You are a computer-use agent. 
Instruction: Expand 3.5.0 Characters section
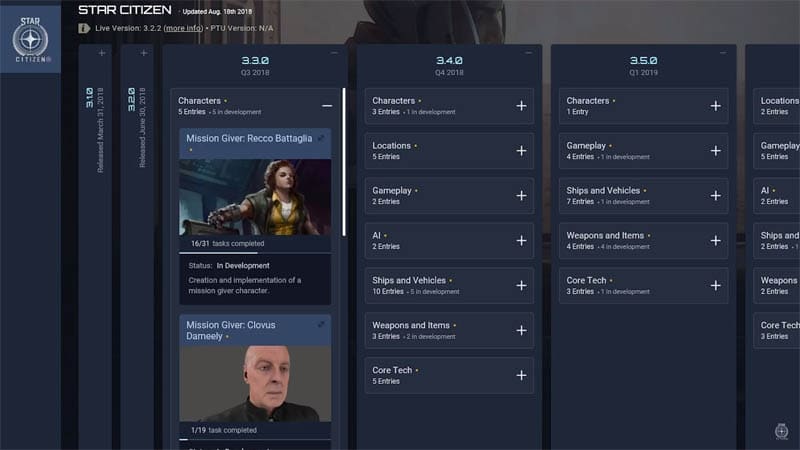715,106
